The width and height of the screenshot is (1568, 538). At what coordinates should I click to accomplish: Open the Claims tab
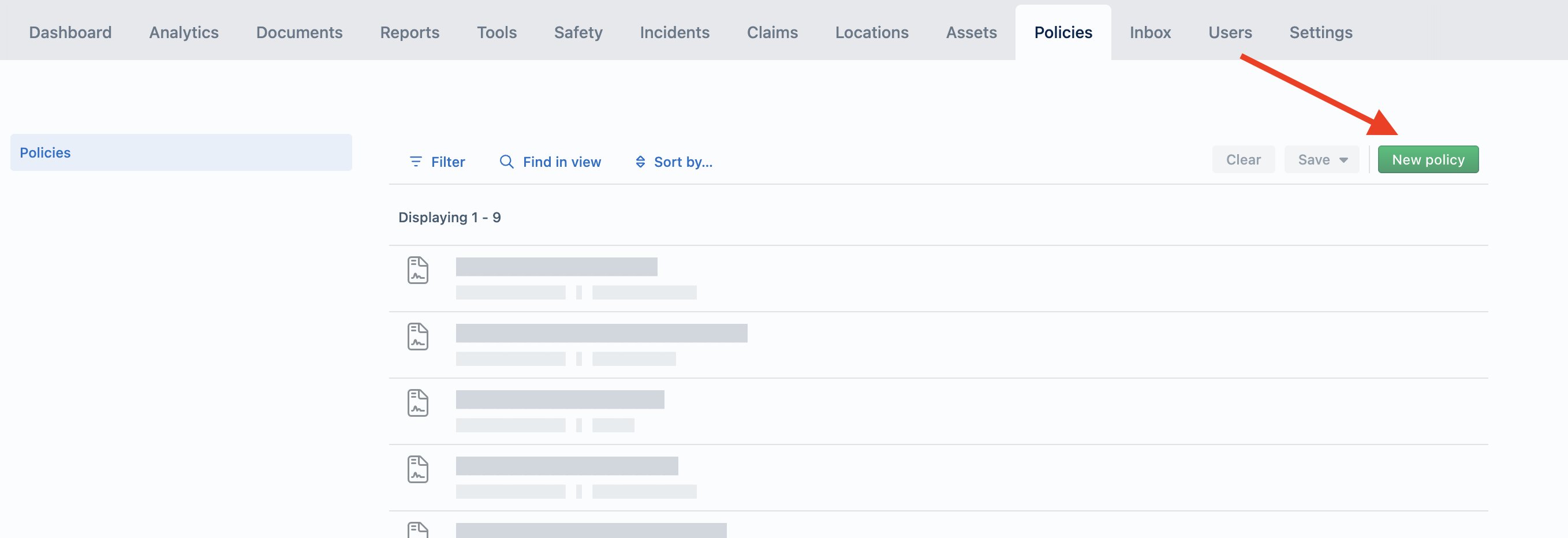772,32
